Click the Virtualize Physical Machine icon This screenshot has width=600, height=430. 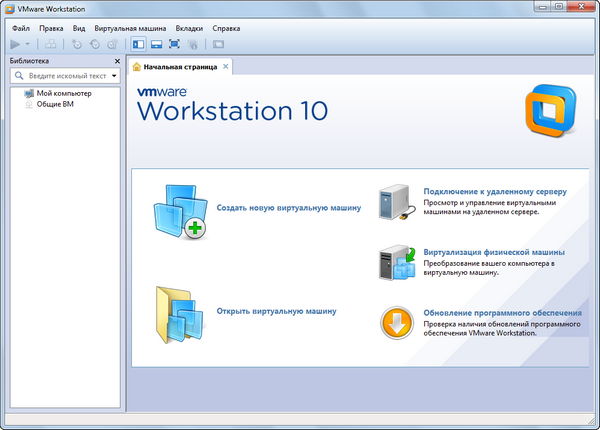394,262
